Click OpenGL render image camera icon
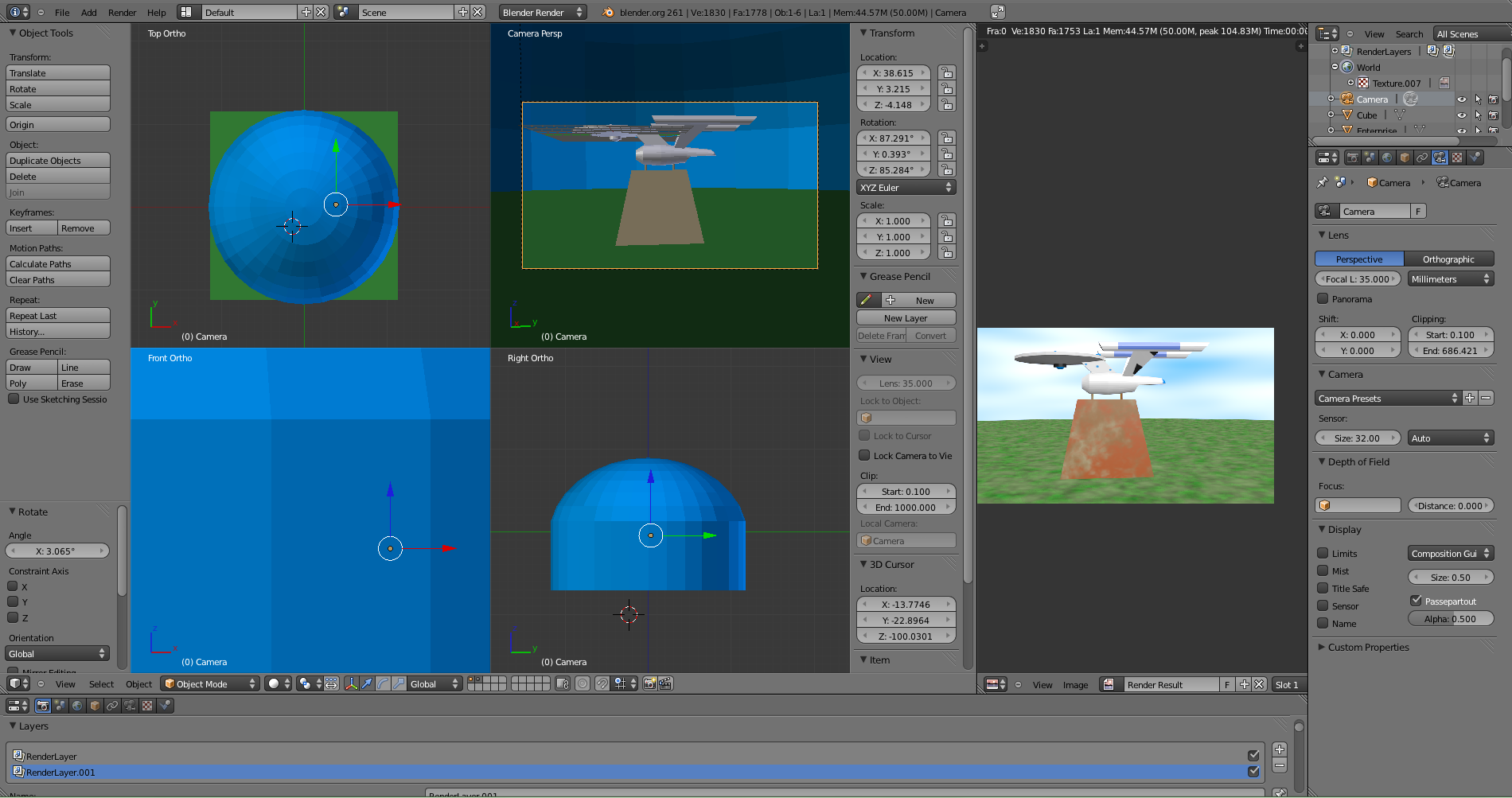 649,683
